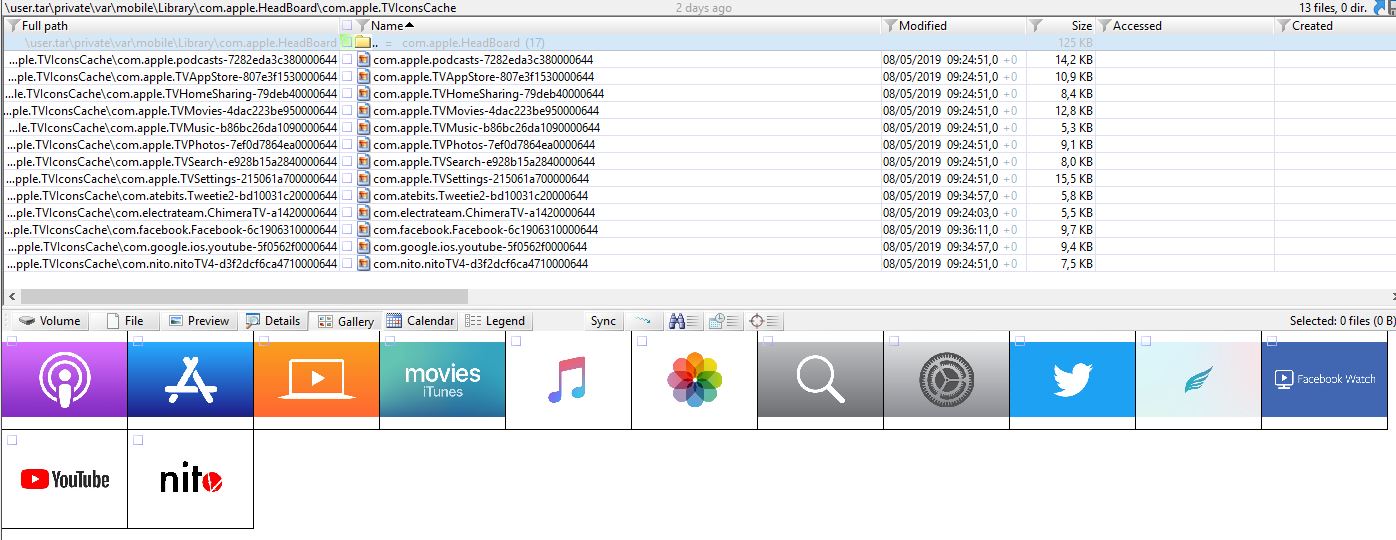
Task: Click the file icon of com.apple.TVHomeSharing row
Action: pos(364,94)
